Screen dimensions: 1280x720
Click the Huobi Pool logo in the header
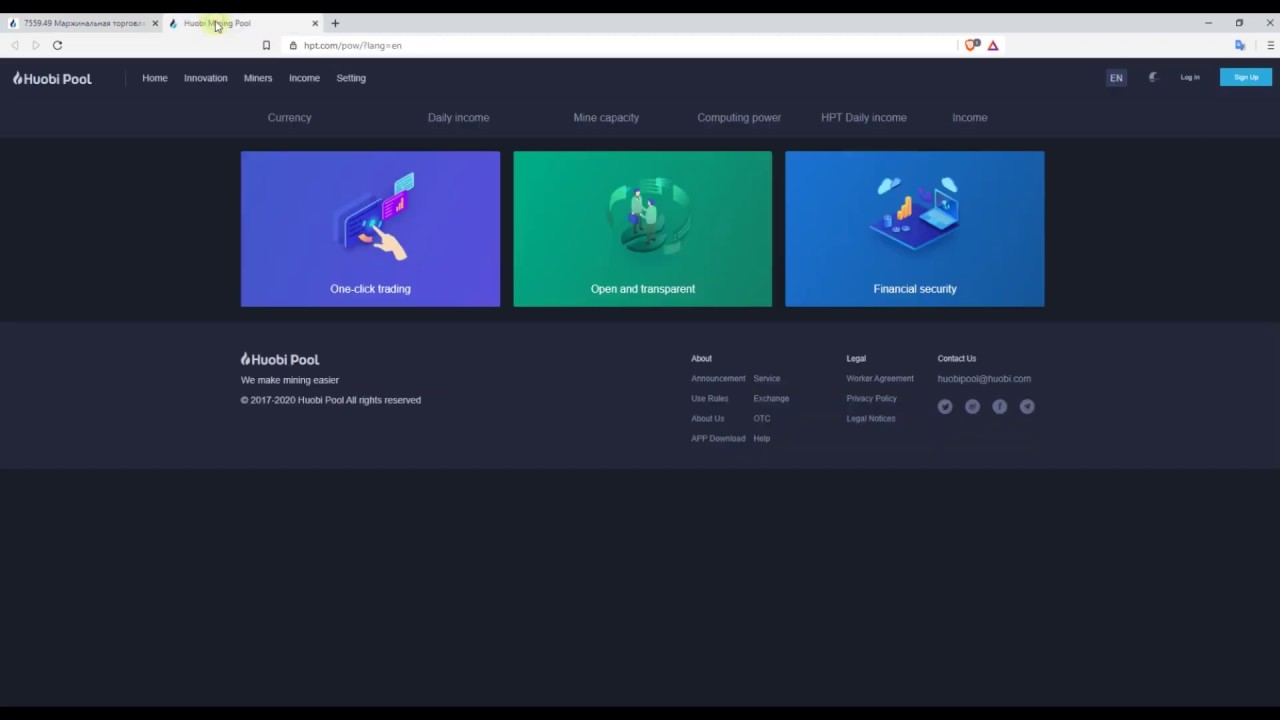click(52, 78)
